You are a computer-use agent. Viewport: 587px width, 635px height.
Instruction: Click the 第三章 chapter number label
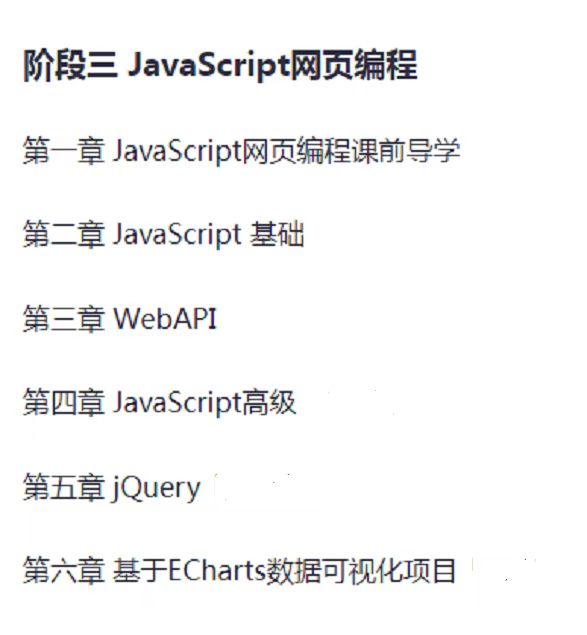tap(64, 319)
